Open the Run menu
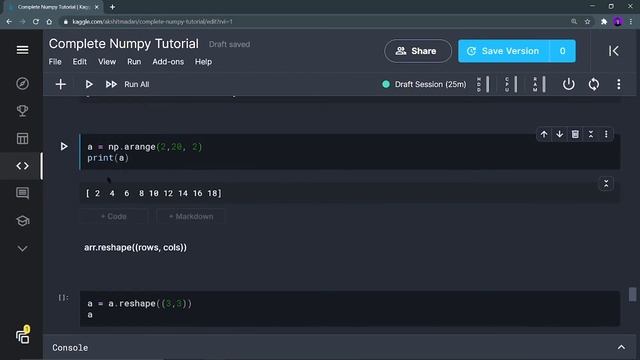The width and height of the screenshot is (640, 360). [x=134, y=62]
